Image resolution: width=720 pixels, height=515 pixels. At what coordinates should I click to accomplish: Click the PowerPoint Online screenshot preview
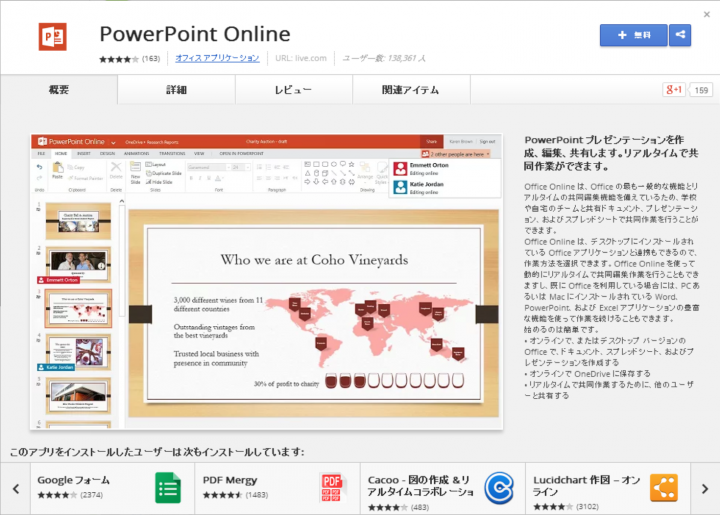[266, 282]
